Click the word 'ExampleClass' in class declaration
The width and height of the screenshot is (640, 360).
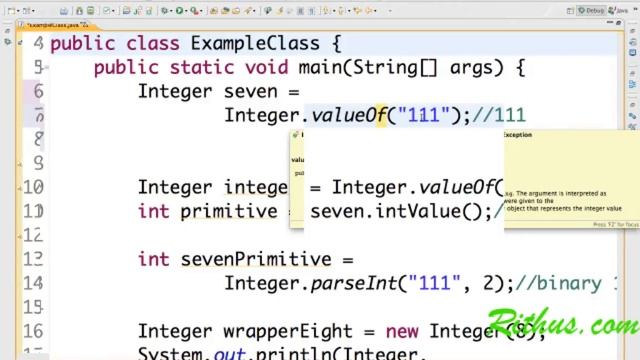click(255, 43)
